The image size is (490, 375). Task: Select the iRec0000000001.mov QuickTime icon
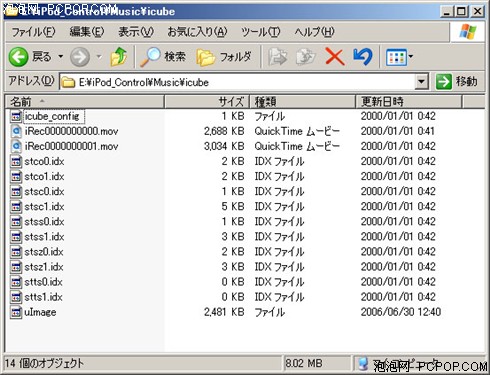click(x=16, y=146)
